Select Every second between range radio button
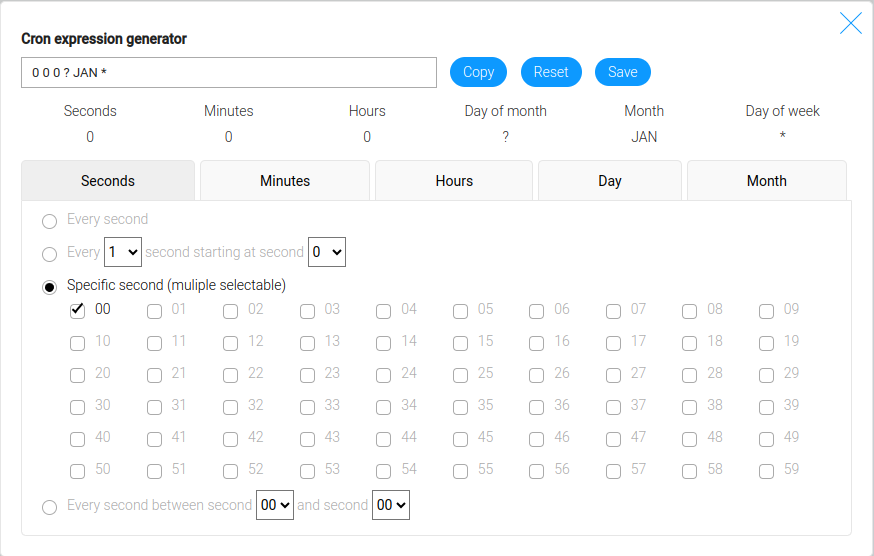Image resolution: width=874 pixels, height=556 pixels. pyautogui.click(x=49, y=507)
